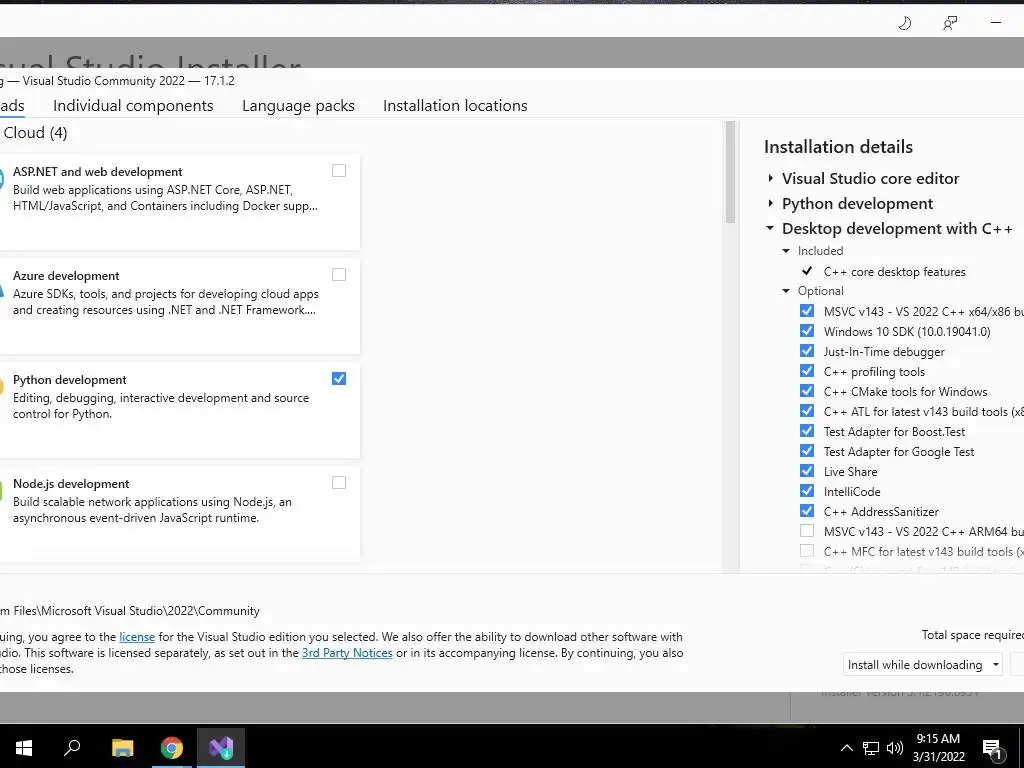
Task: Expand Visual Studio core editor details
Action: click(771, 178)
